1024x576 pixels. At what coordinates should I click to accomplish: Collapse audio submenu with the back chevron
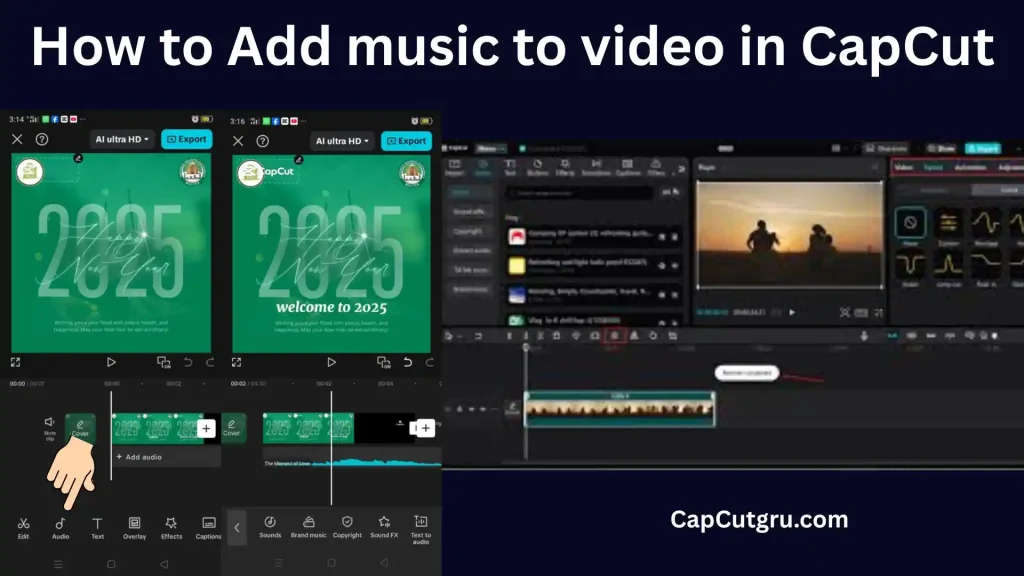tap(236, 528)
